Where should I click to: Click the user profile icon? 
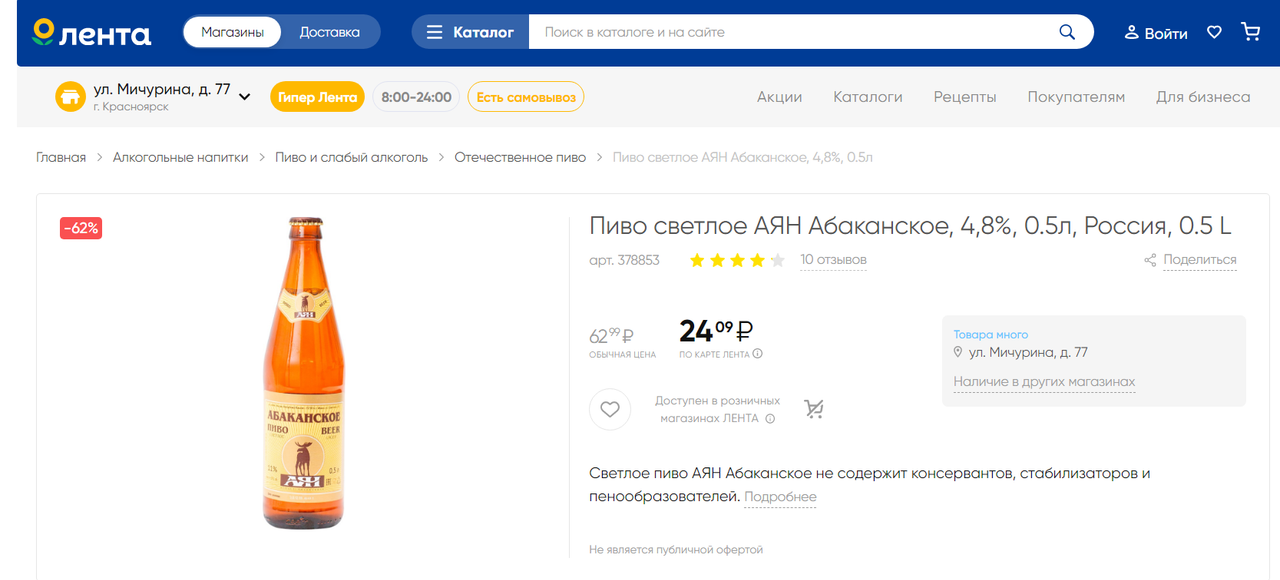[1132, 32]
